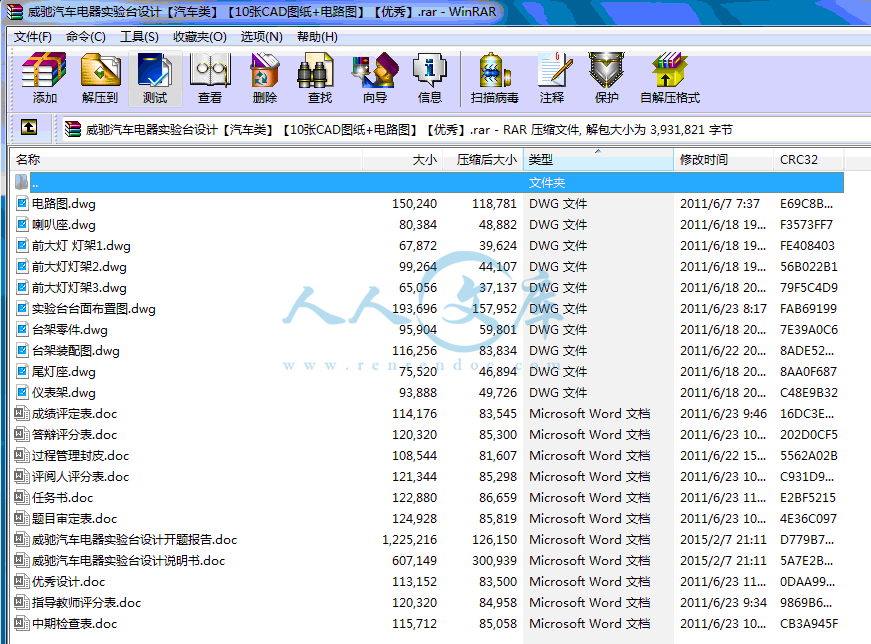Open the 文件(F) menu
Screen dimensions: 871x644
click(x=33, y=37)
